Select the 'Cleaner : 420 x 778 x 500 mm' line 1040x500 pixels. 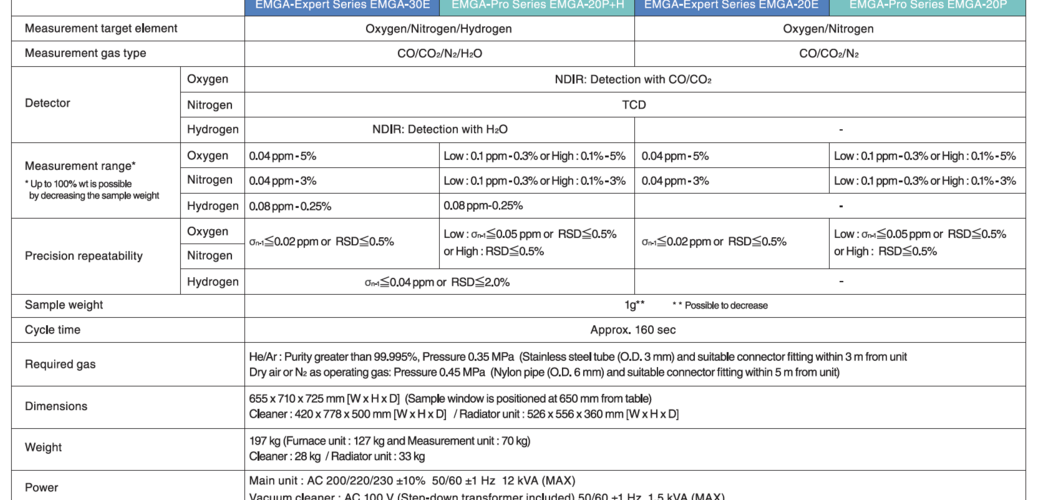(464, 414)
